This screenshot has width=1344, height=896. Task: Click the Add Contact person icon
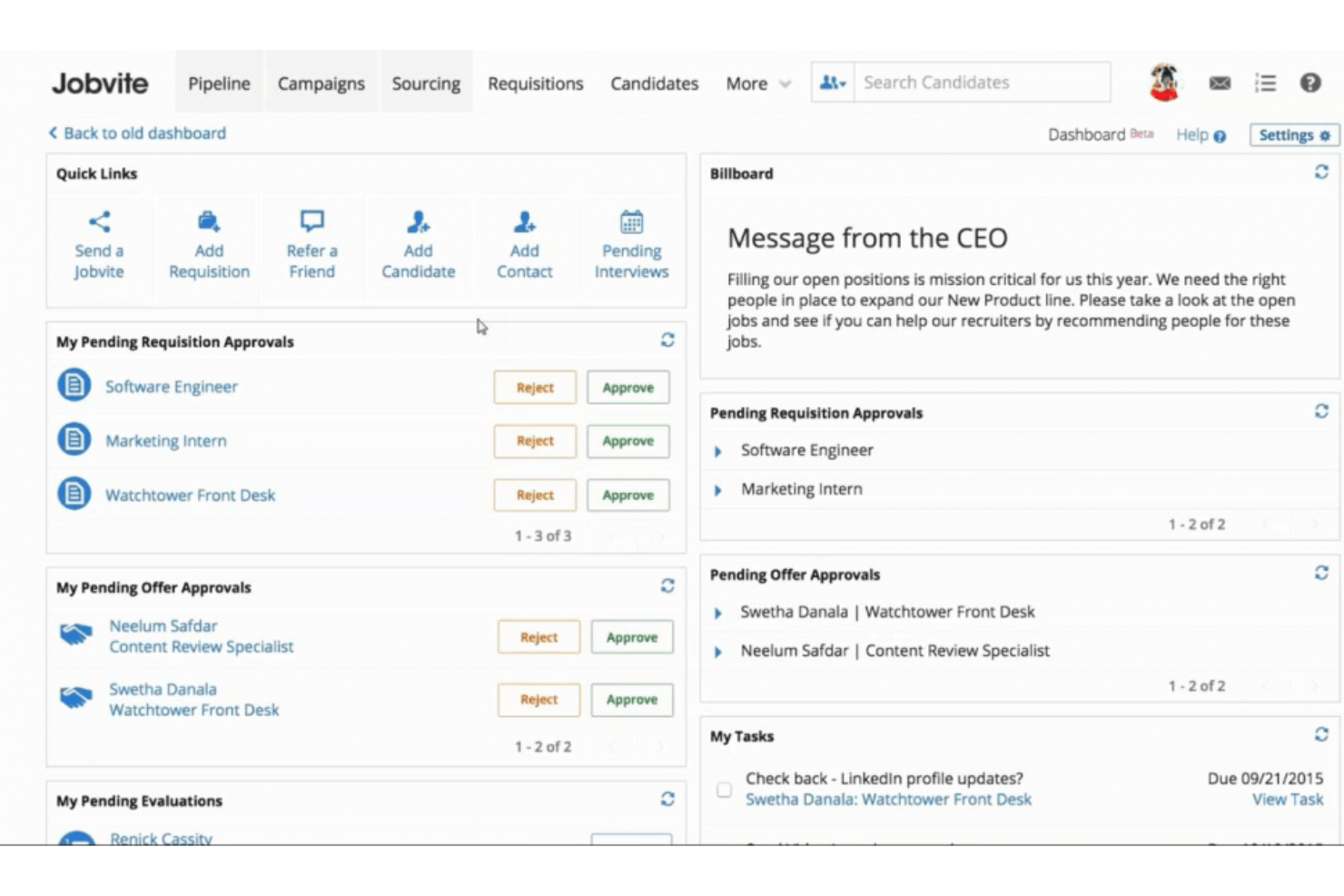[524, 222]
